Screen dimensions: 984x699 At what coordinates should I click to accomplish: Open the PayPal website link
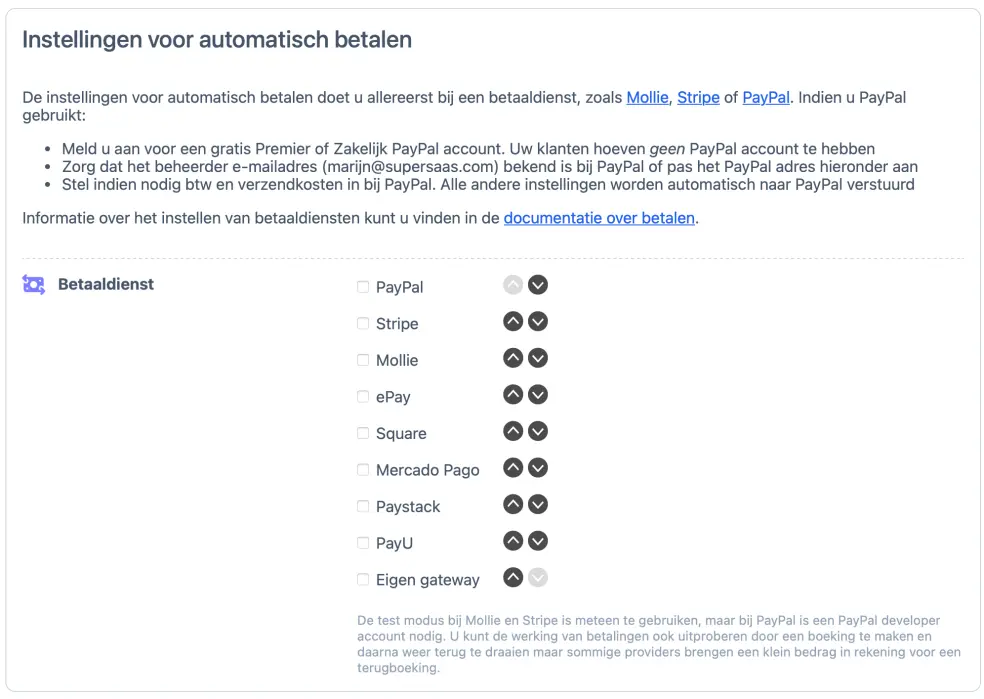[764, 97]
